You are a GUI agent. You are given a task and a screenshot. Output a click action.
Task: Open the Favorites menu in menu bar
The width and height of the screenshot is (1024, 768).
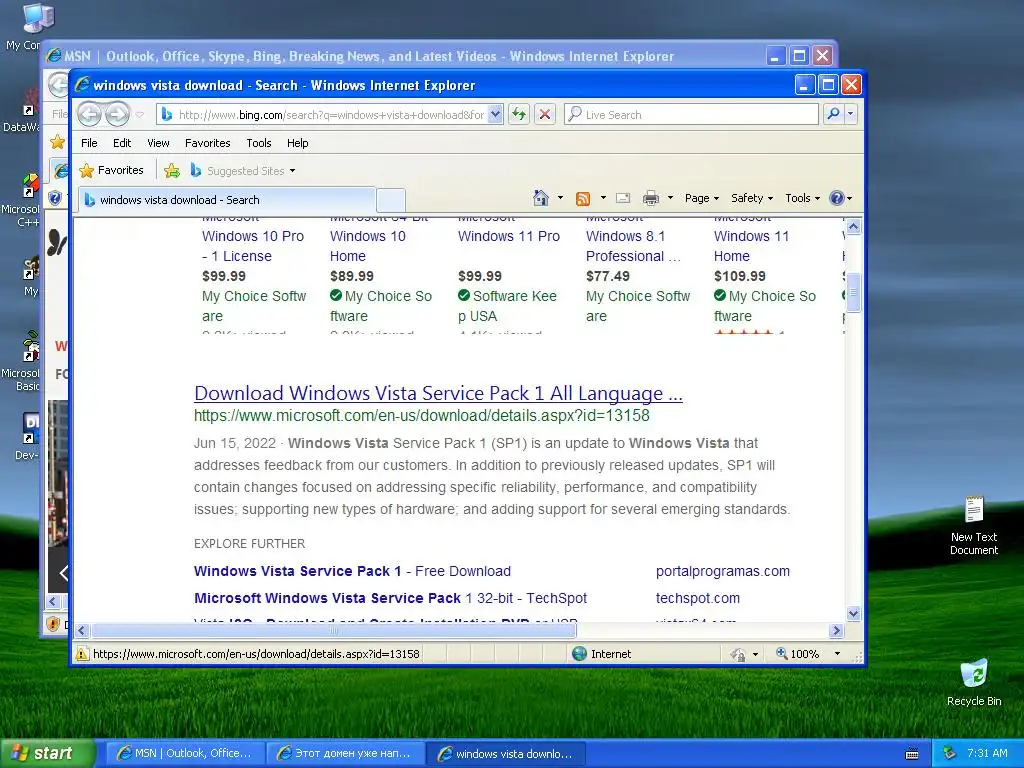coord(208,143)
